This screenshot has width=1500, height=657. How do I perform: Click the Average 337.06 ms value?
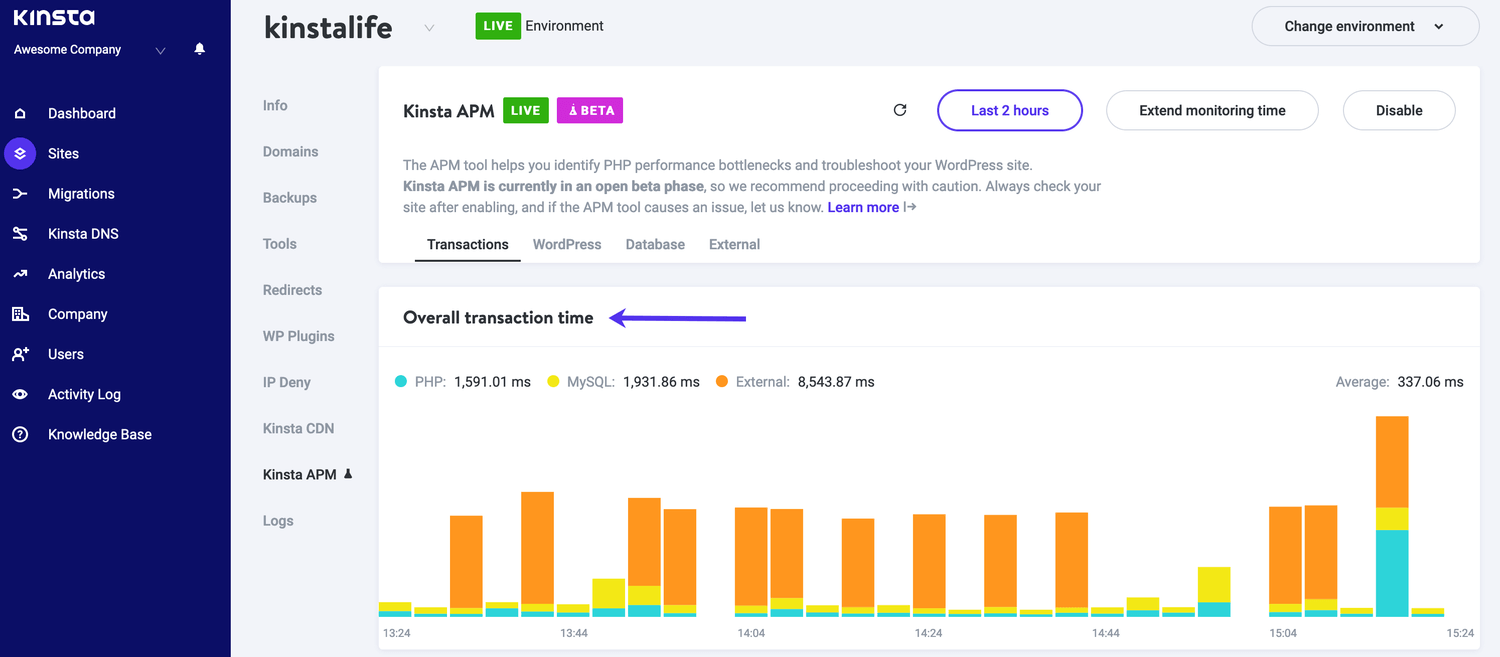pos(1430,382)
